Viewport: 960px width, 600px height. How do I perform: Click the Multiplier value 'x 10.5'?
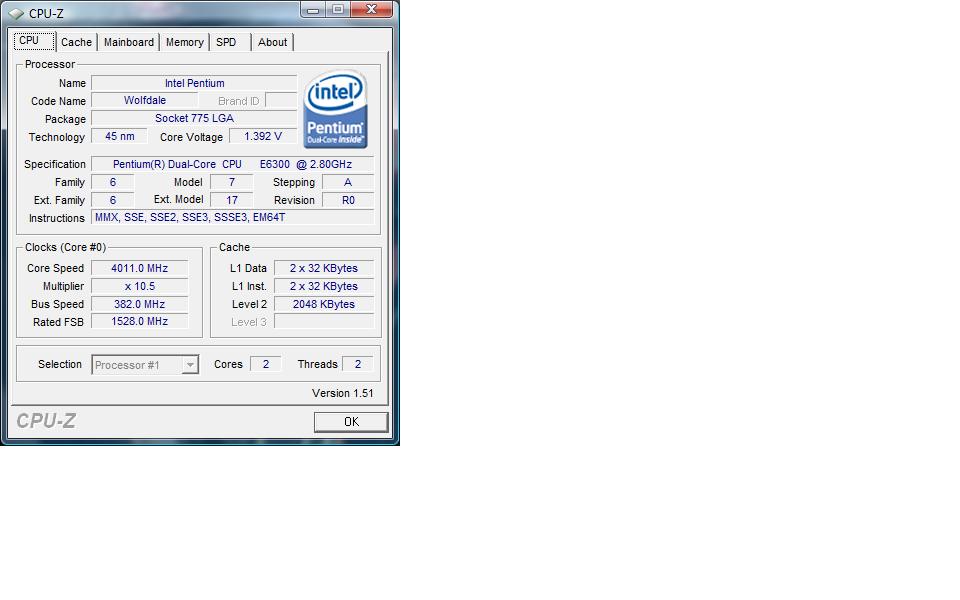tap(140, 286)
